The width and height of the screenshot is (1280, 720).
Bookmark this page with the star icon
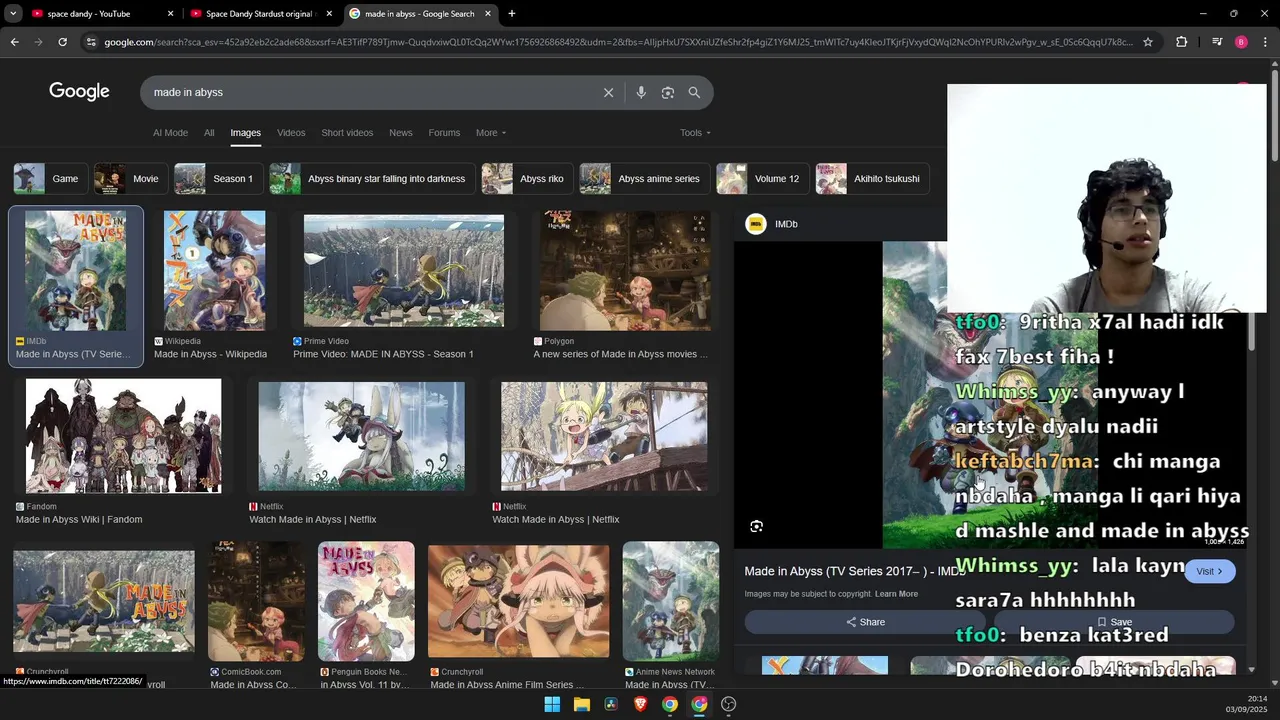1148,42
